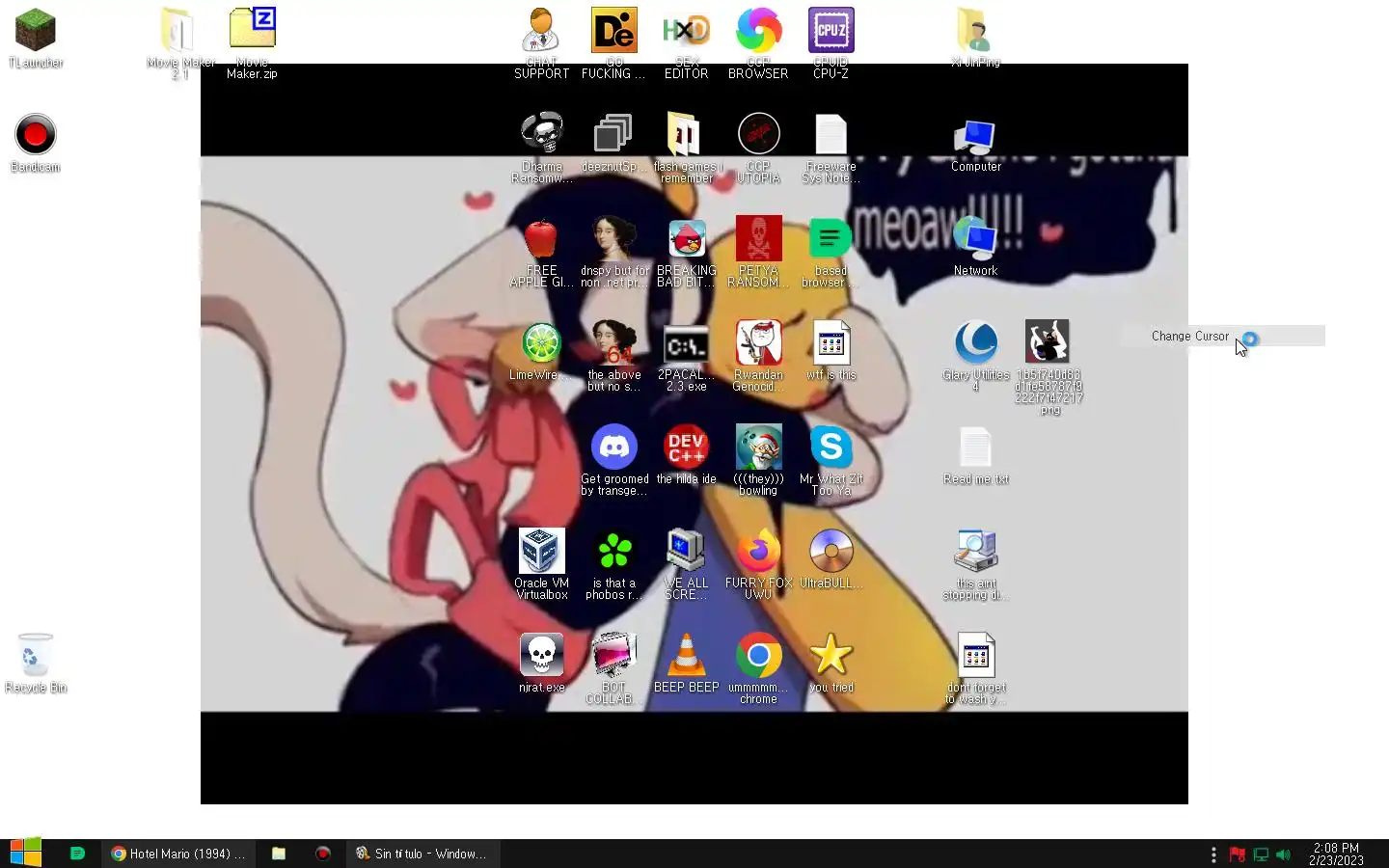The image size is (1389, 868).
Task: Open the 'this aint stopping di...' icon
Action: pos(975,552)
